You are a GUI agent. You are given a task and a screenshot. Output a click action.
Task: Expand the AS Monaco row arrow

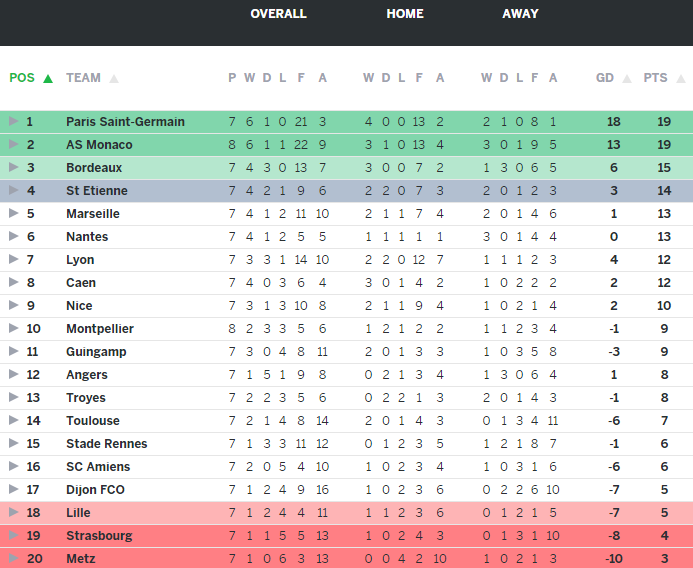click(x=13, y=145)
